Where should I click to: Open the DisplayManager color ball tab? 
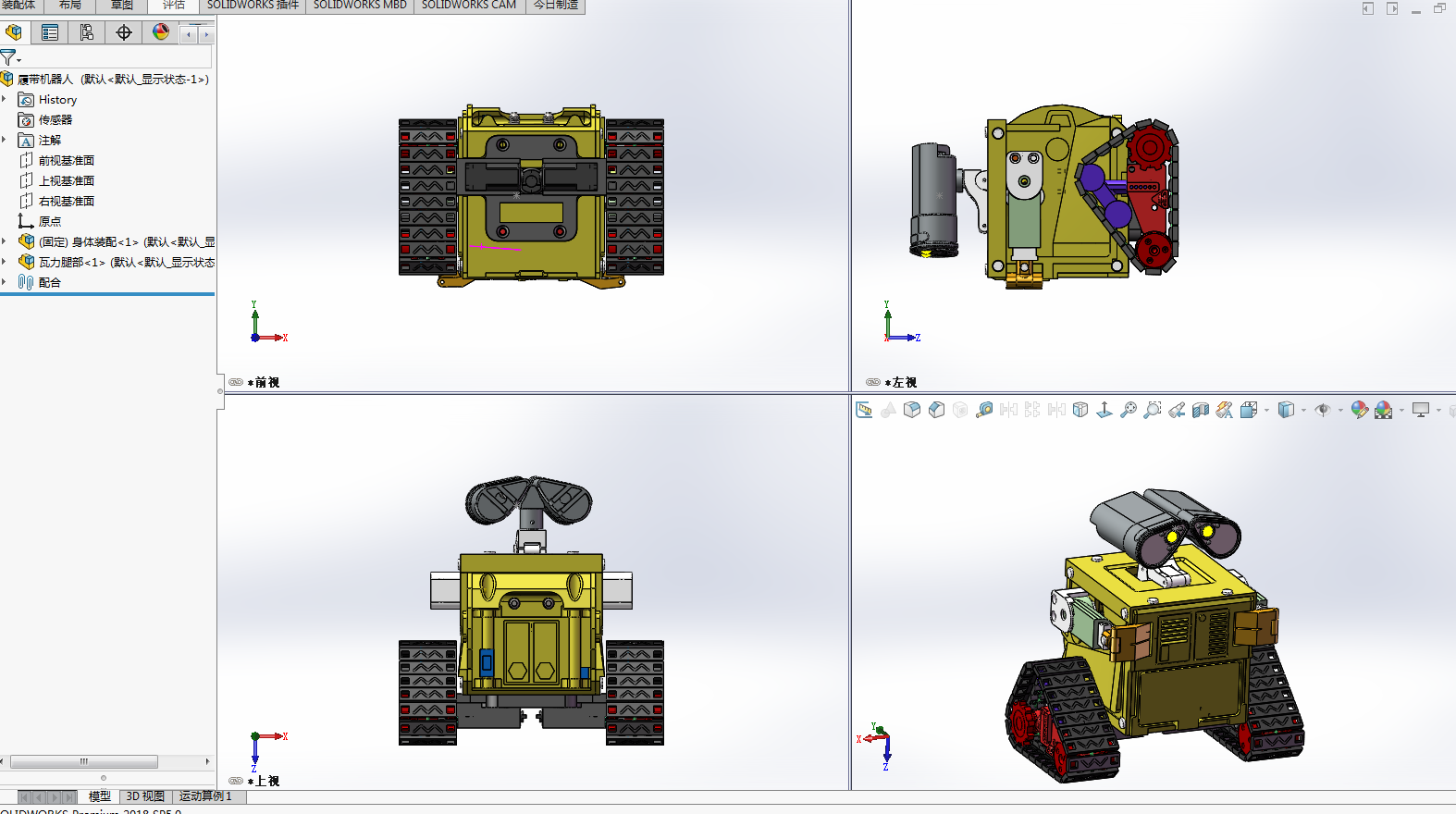pyautogui.click(x=161, y=32)
